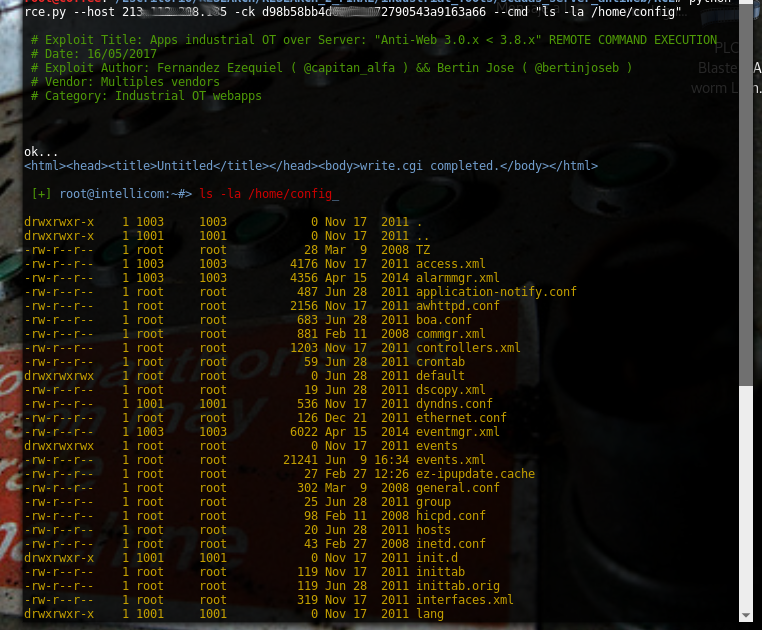Click the [+] marker before the prompt
This screenshot has width=762, height=630.
41,194
